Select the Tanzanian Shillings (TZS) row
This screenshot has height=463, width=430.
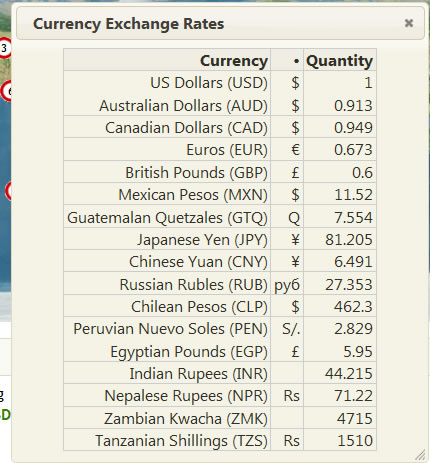(x=220, y=440)
